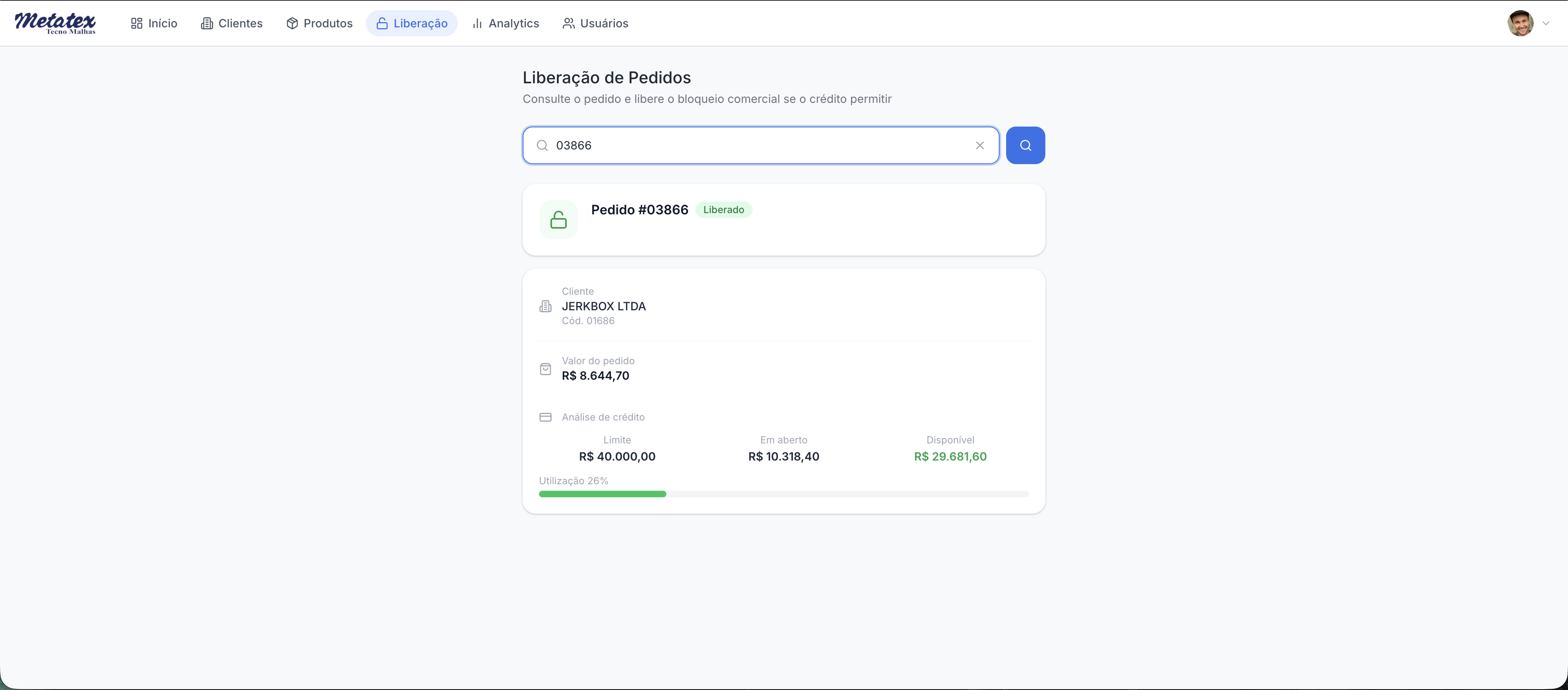Select the Liberação nav item
This screenshot has height=690, width=1568.
[412, 23]
